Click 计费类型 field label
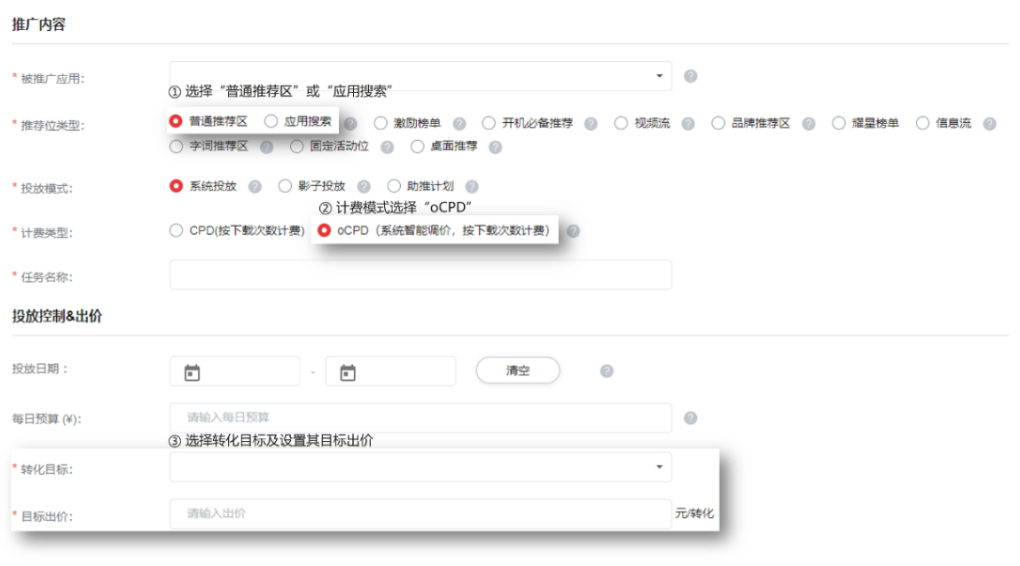 47,233
